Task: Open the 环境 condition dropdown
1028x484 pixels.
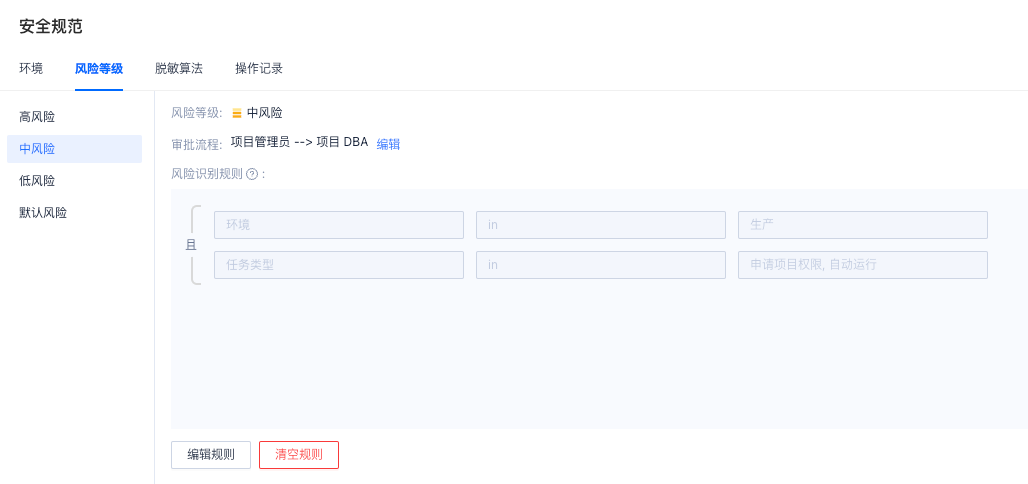Action: [x=338, y=225]
